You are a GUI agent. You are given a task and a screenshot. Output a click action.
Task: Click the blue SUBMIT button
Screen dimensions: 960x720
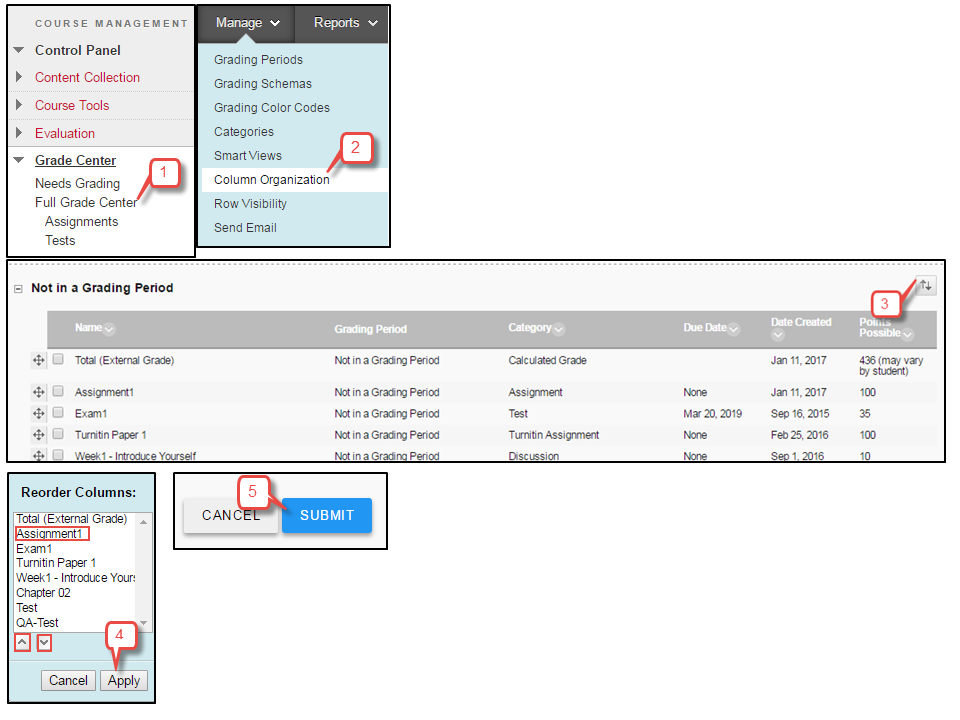point(327,516)
